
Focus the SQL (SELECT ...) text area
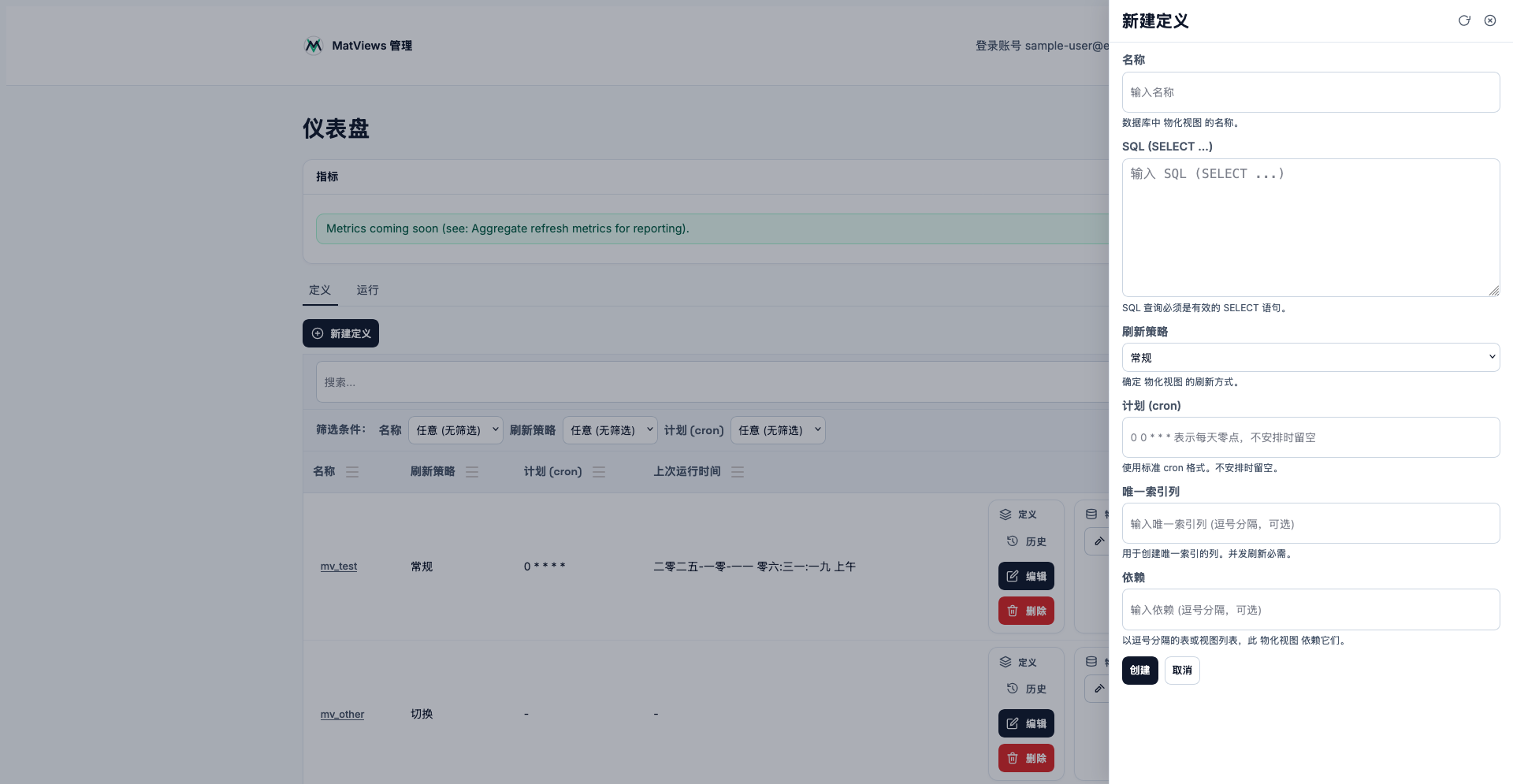[x=1310, y=228]
